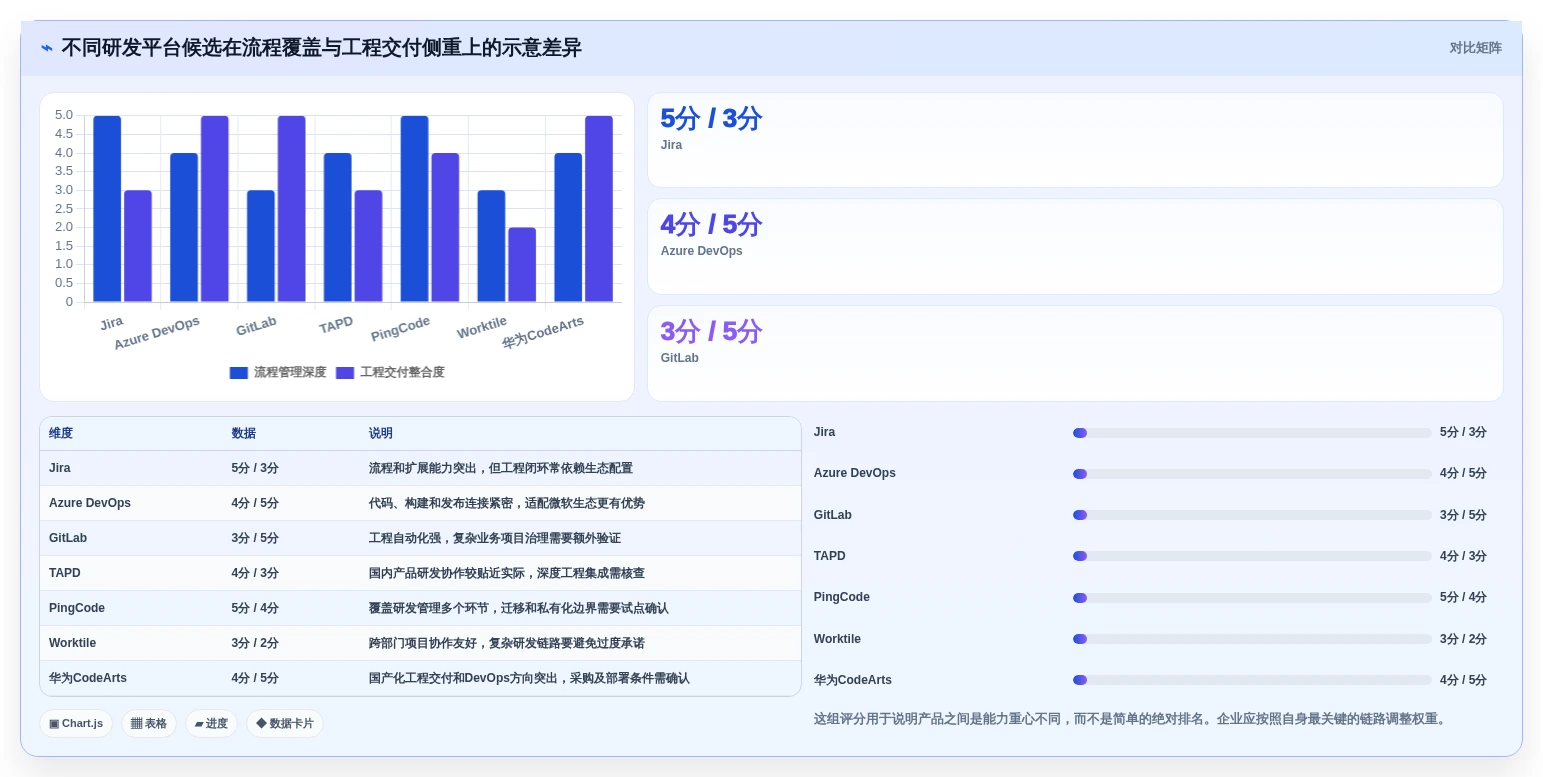
Task: Click the 华为CodeArts progress bar
Action: click(1252, 680)
